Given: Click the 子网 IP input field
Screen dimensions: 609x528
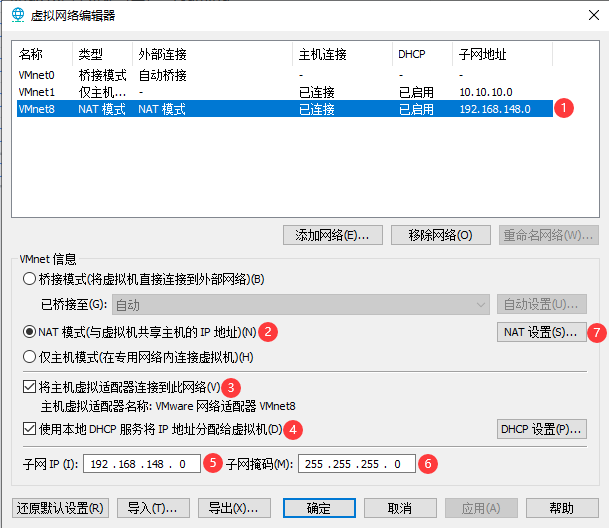Looking at the screenshot, I should [x=142, y=464].
